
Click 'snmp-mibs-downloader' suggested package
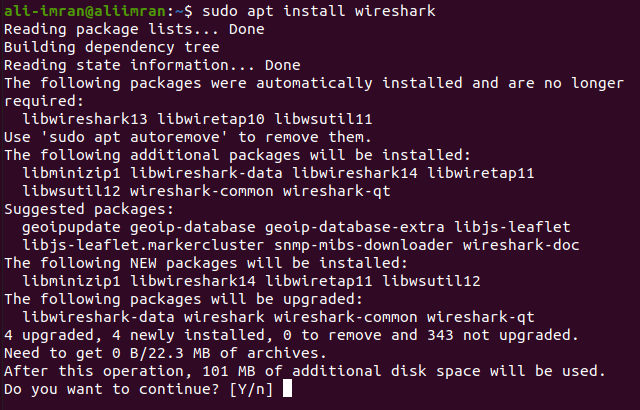[364, 245]
